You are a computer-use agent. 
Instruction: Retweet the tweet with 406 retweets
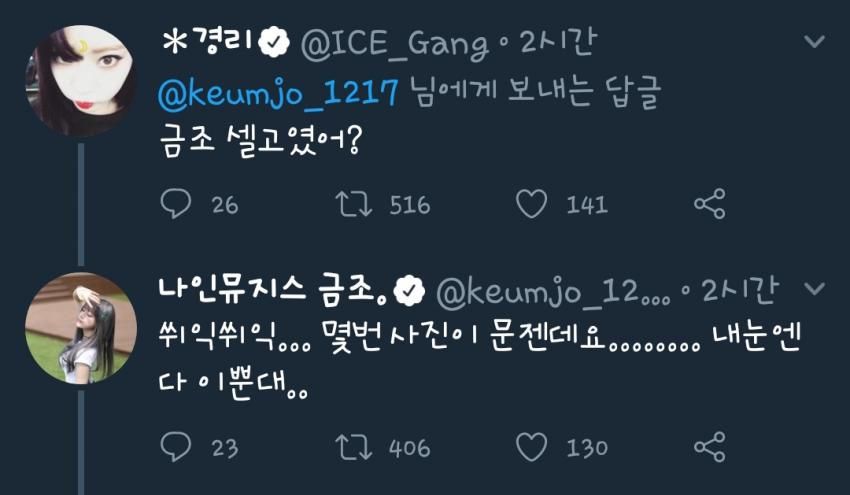354,447
